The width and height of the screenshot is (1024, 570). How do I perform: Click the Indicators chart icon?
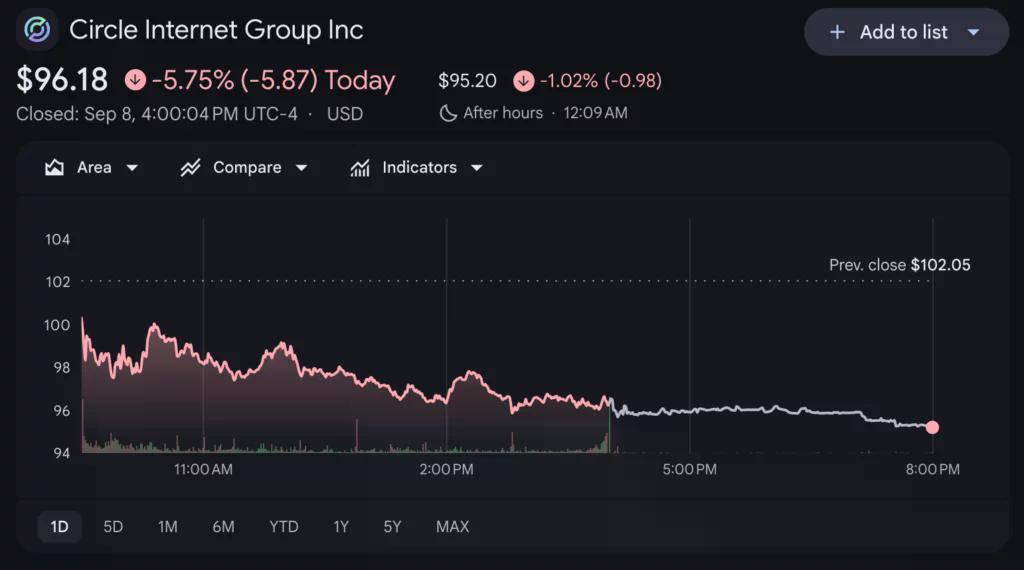(x=360, y=168)
